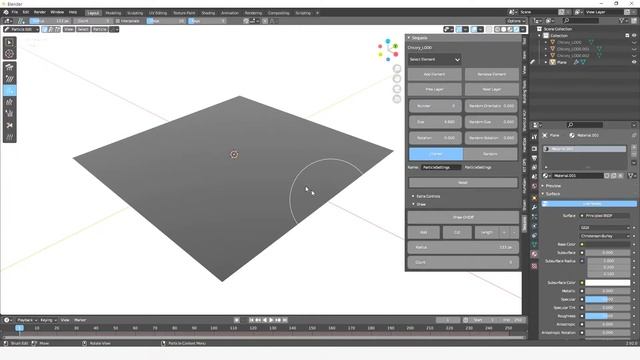Image resolution: width=640 pixels, height=360 pixels.
Task: Switch to the Modeling workspace tab
Action: pos(113,13)
